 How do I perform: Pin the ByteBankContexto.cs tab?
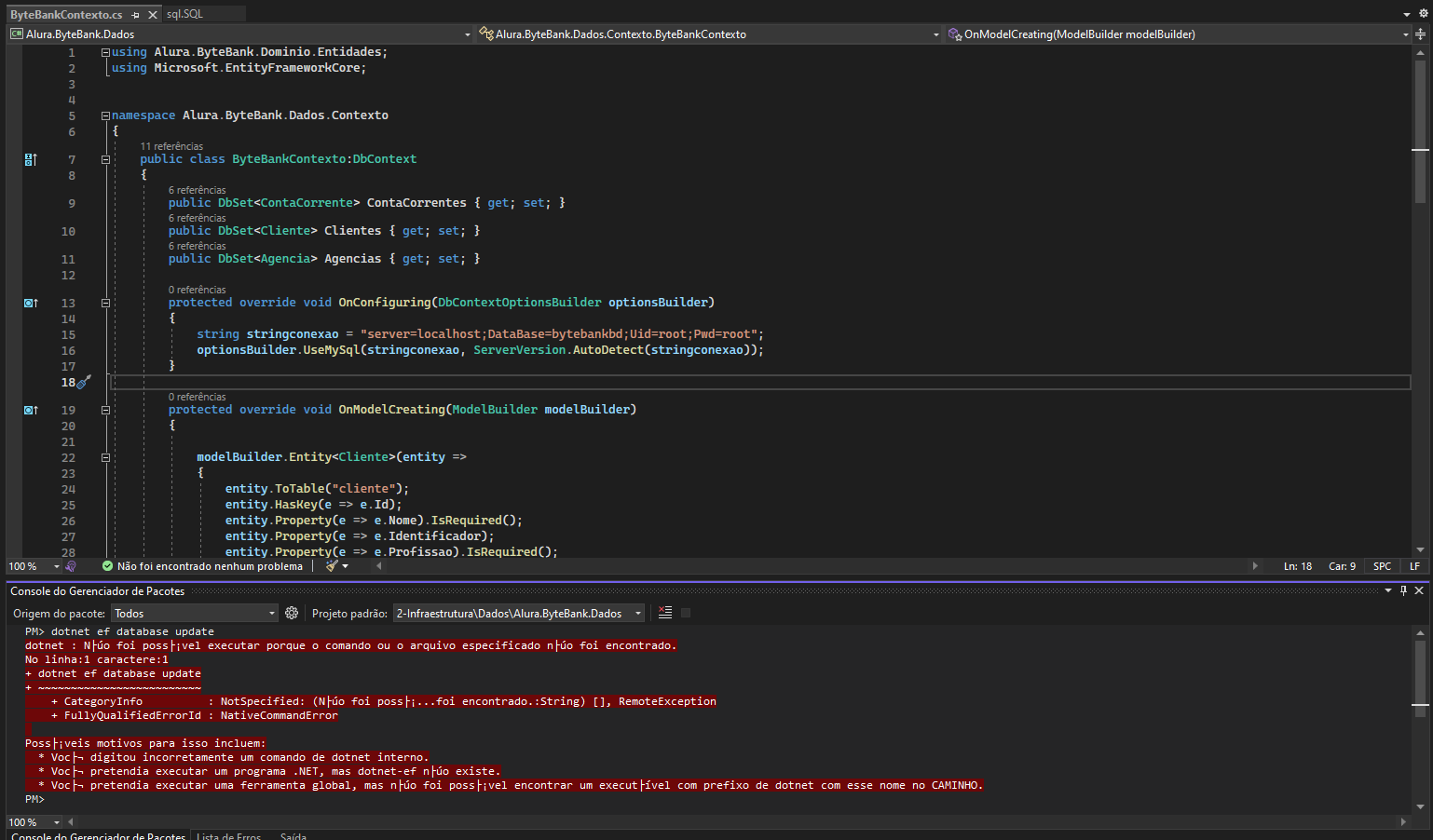[136, 15]
